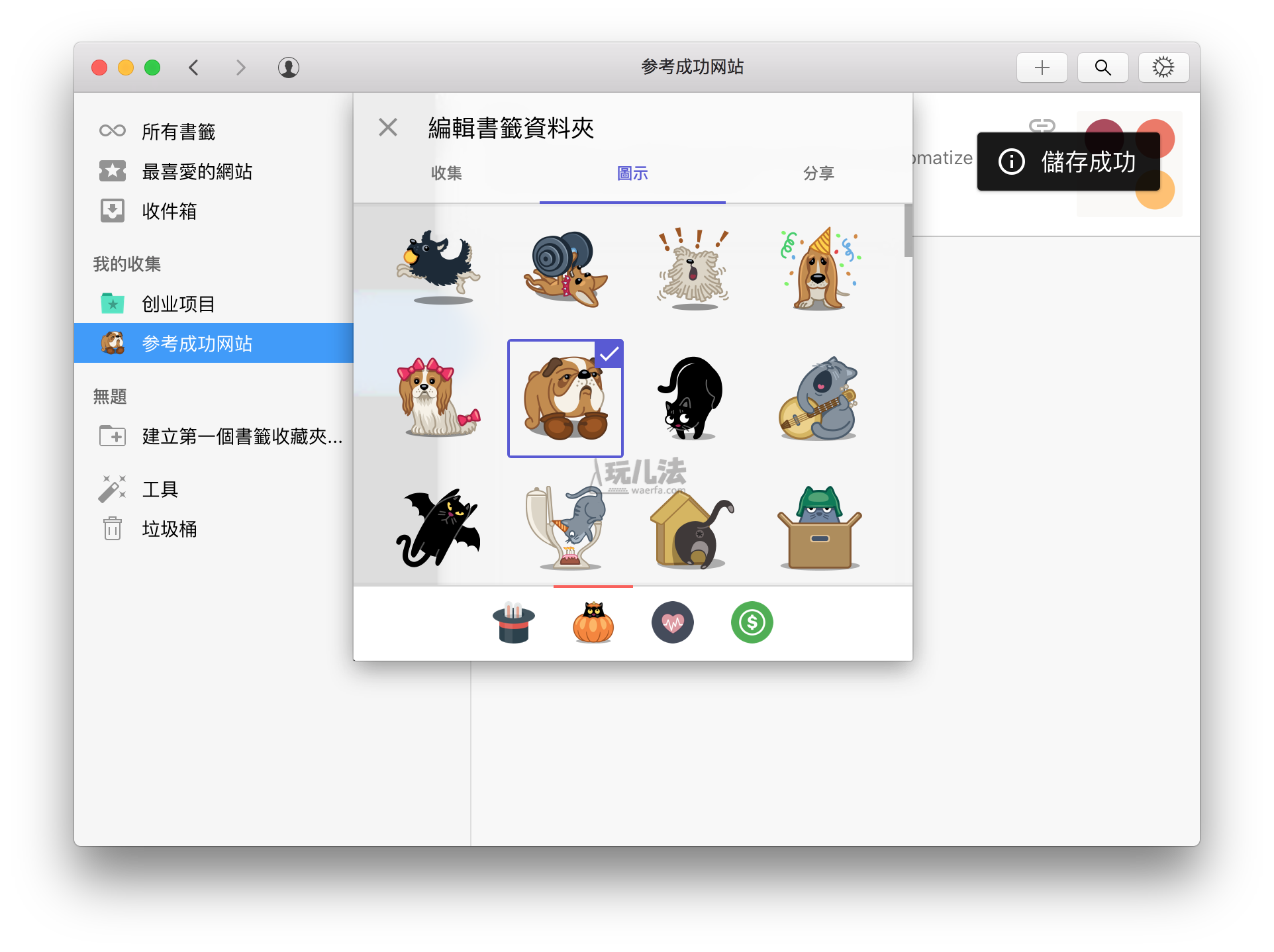
Task: Open the magic hat icon category
Action: coord(514,622)
